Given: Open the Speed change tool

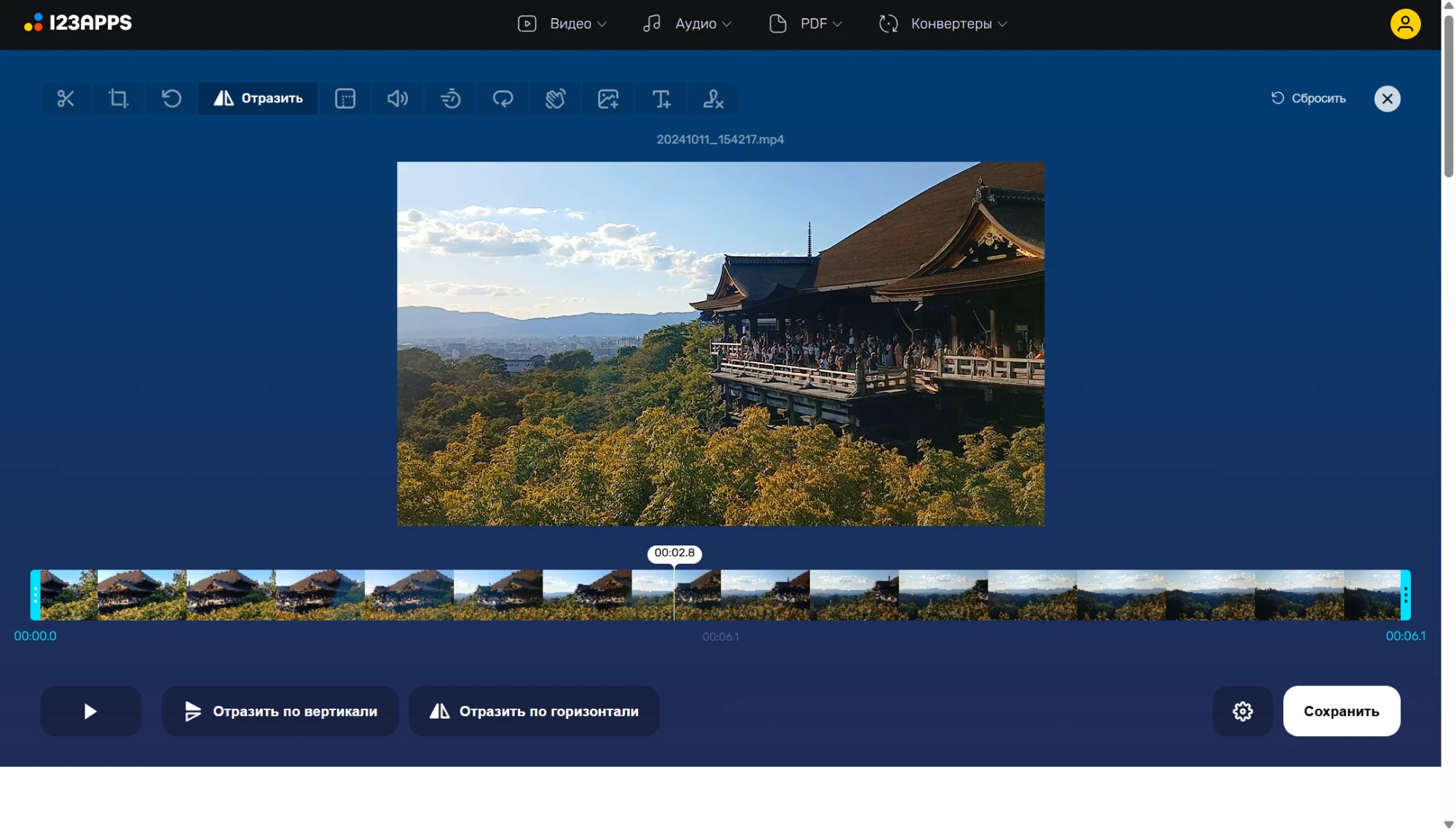Looking at the screenshot, I should [451, 98].
